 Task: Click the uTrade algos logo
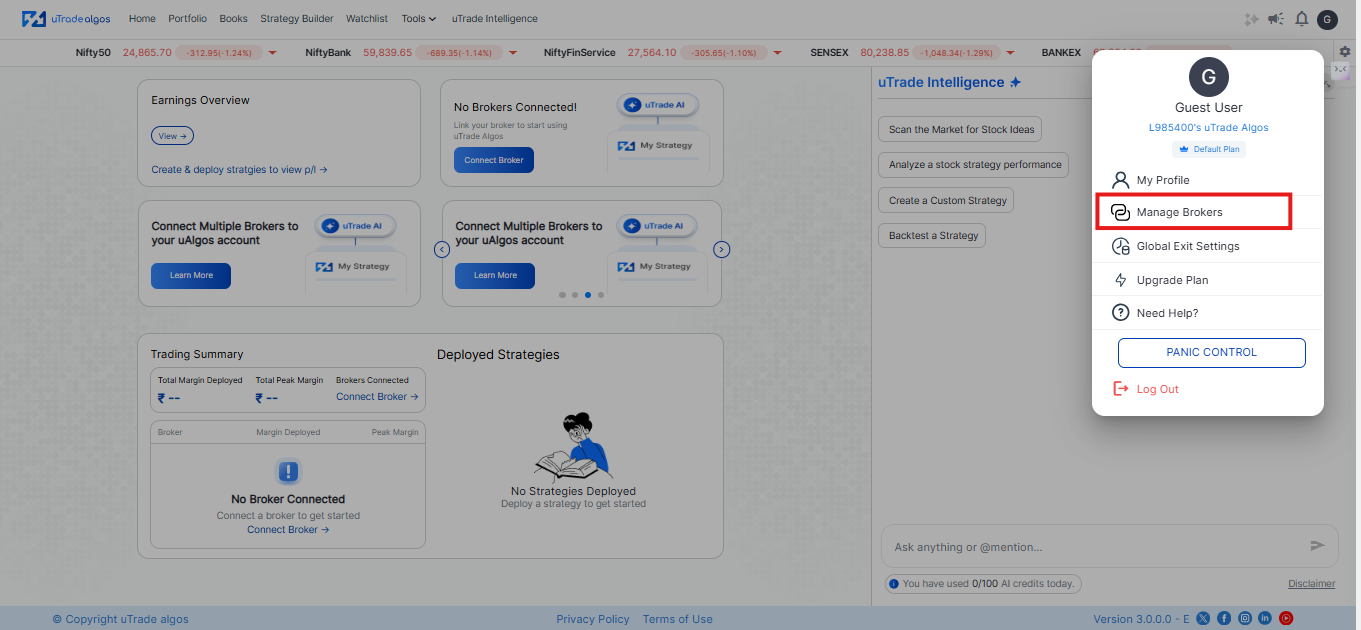[x=66, y=19]
